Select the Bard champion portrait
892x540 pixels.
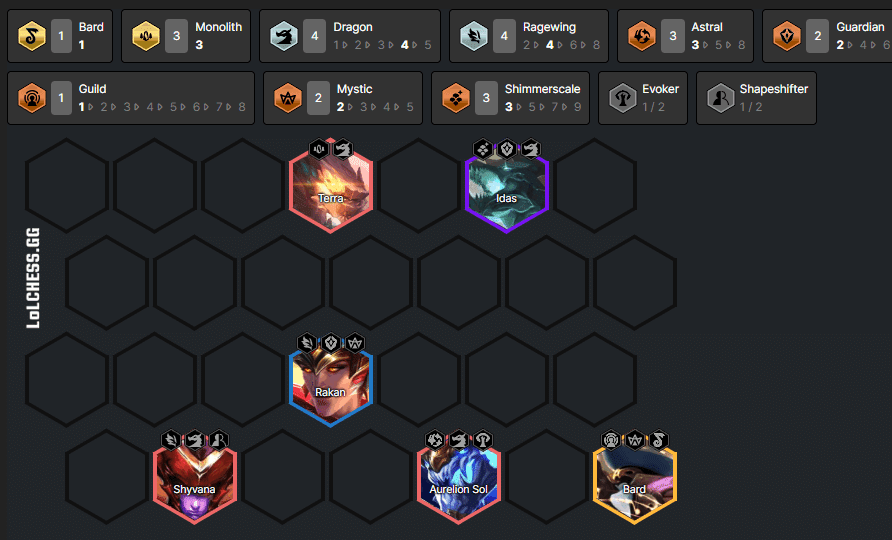(x=634, y=481)
